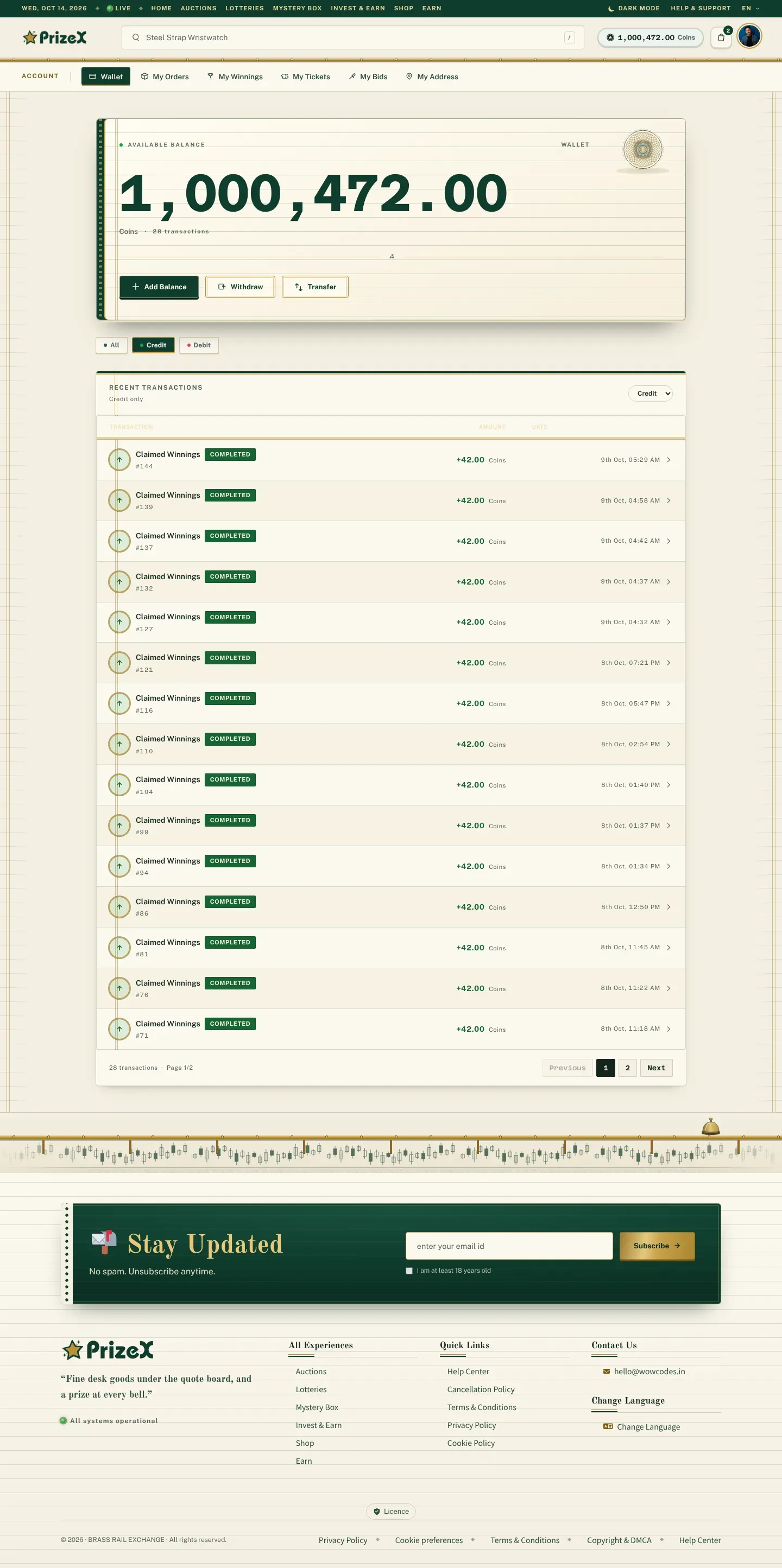Image resolution: width=782 pixels, height=1568 pixels.
Task: Click the up-arrow icon on transaction #121
Action: pos(119,663)
